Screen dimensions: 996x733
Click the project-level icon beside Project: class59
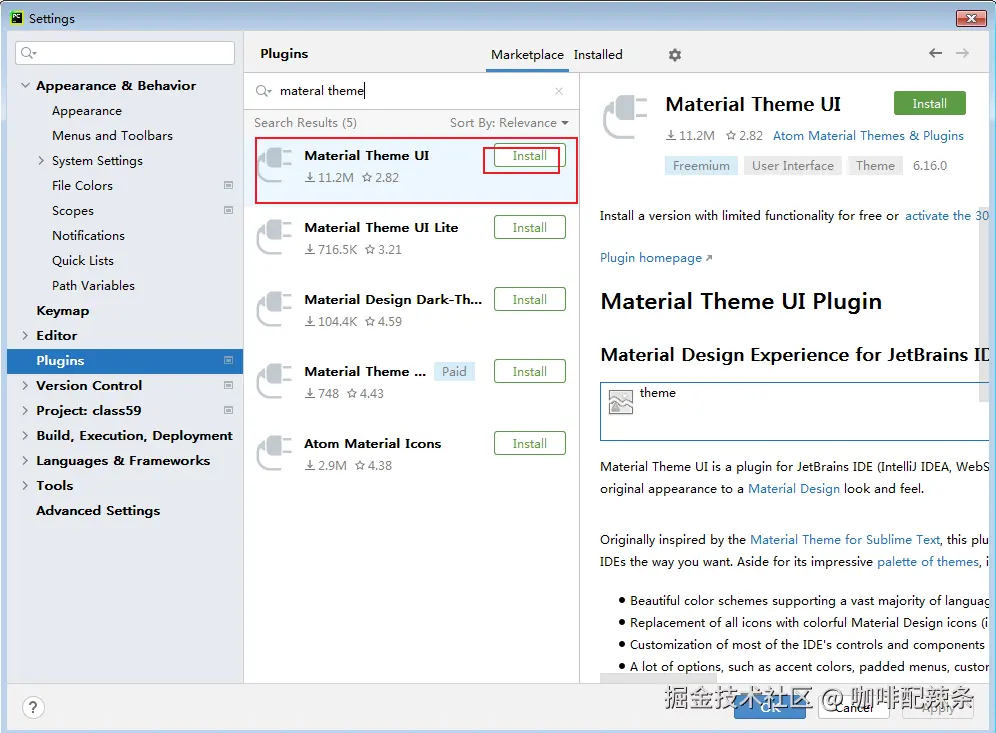pyautogui.click(x=228, y=410)
